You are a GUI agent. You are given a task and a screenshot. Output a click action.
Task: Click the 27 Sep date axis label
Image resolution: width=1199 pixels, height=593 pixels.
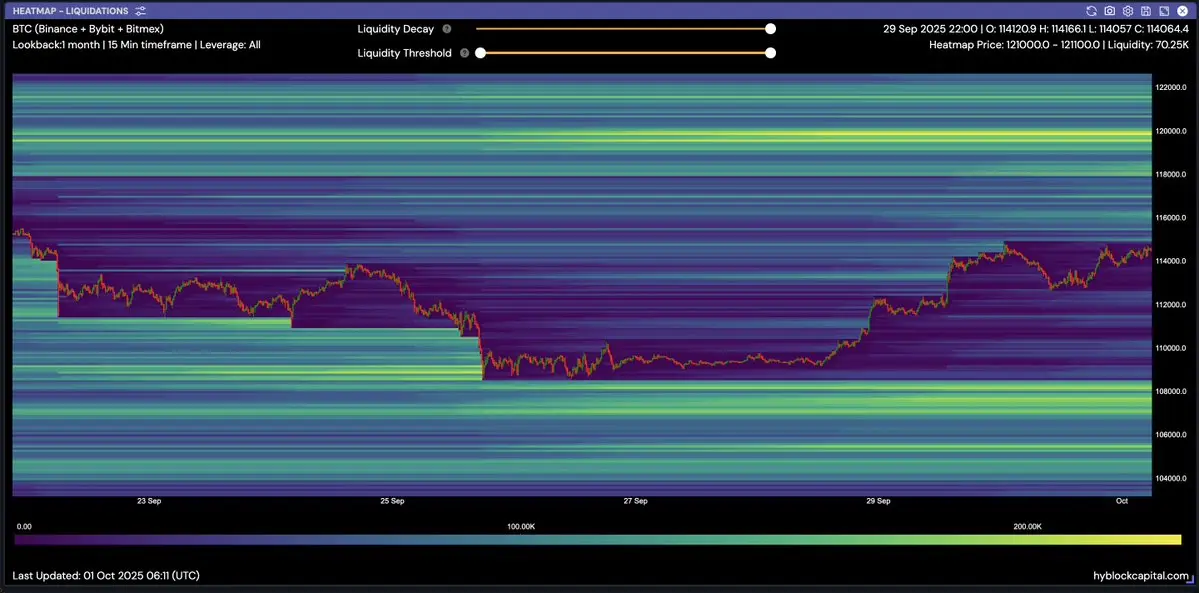click(635, 501)
